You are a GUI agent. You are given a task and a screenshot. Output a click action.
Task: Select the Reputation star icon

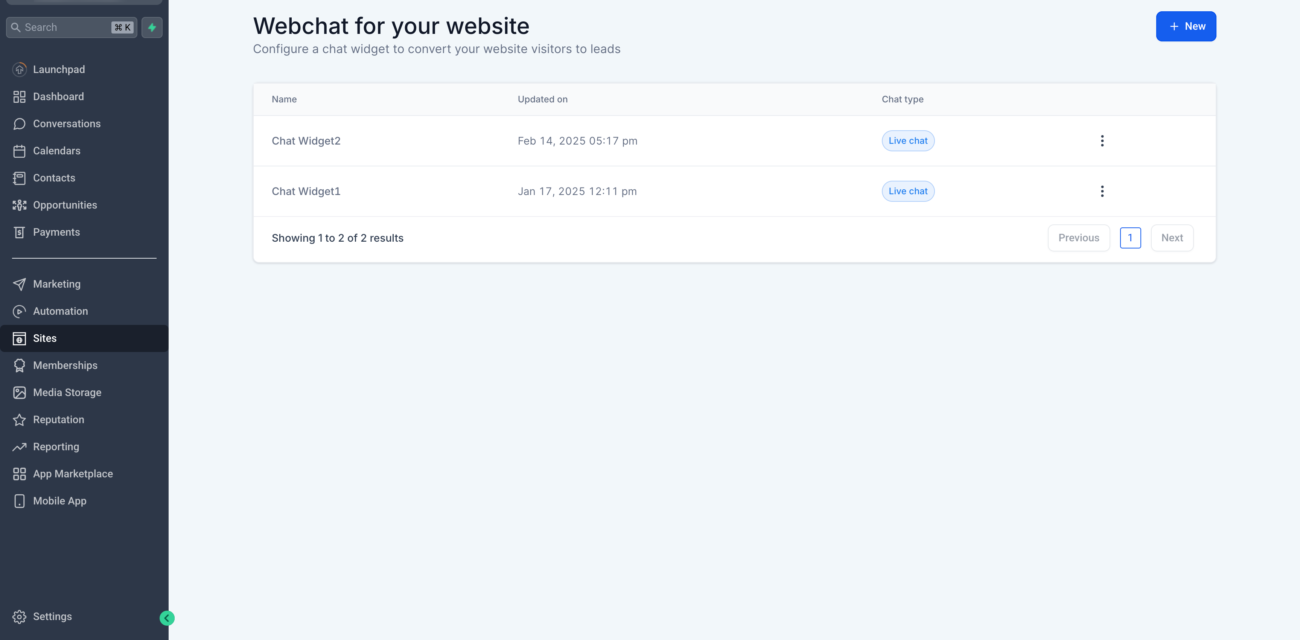18,419
